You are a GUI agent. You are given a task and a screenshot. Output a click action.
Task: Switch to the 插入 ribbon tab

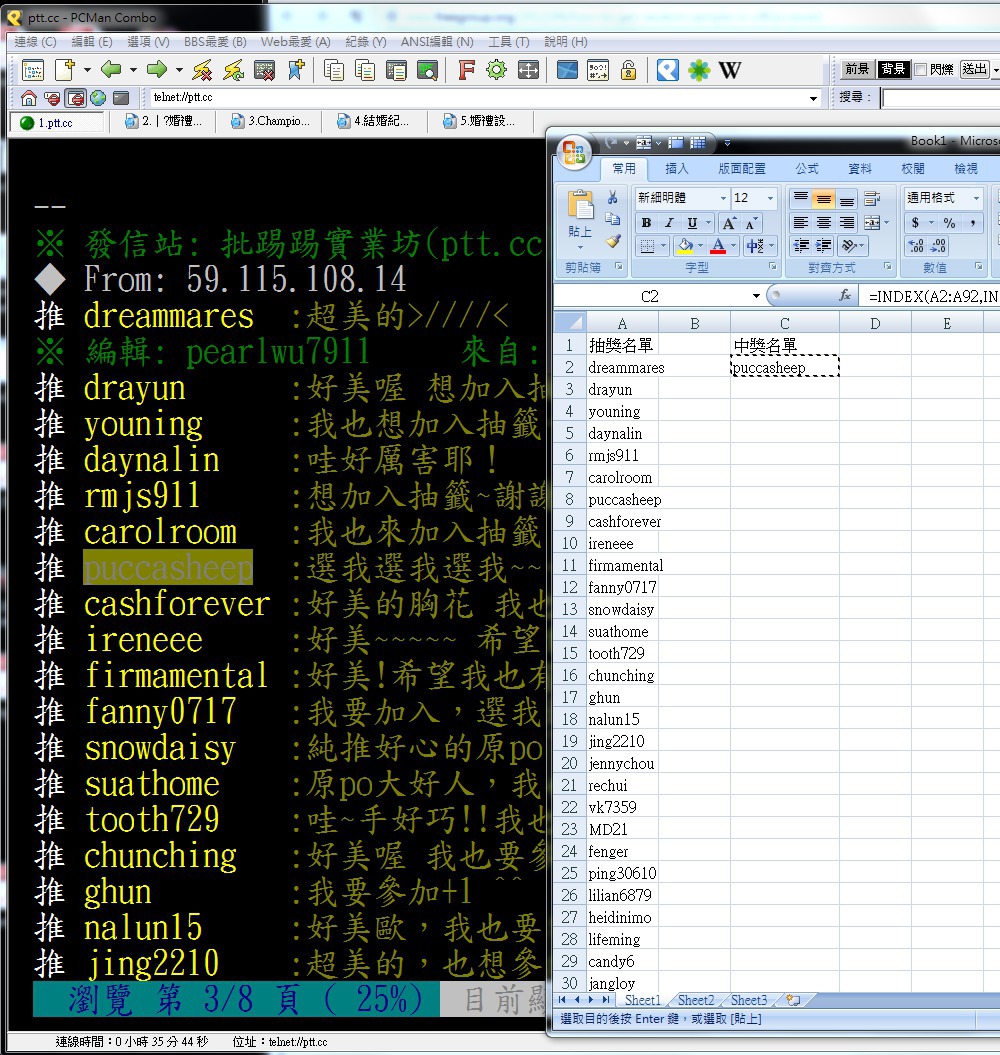(x=677, y=169)
